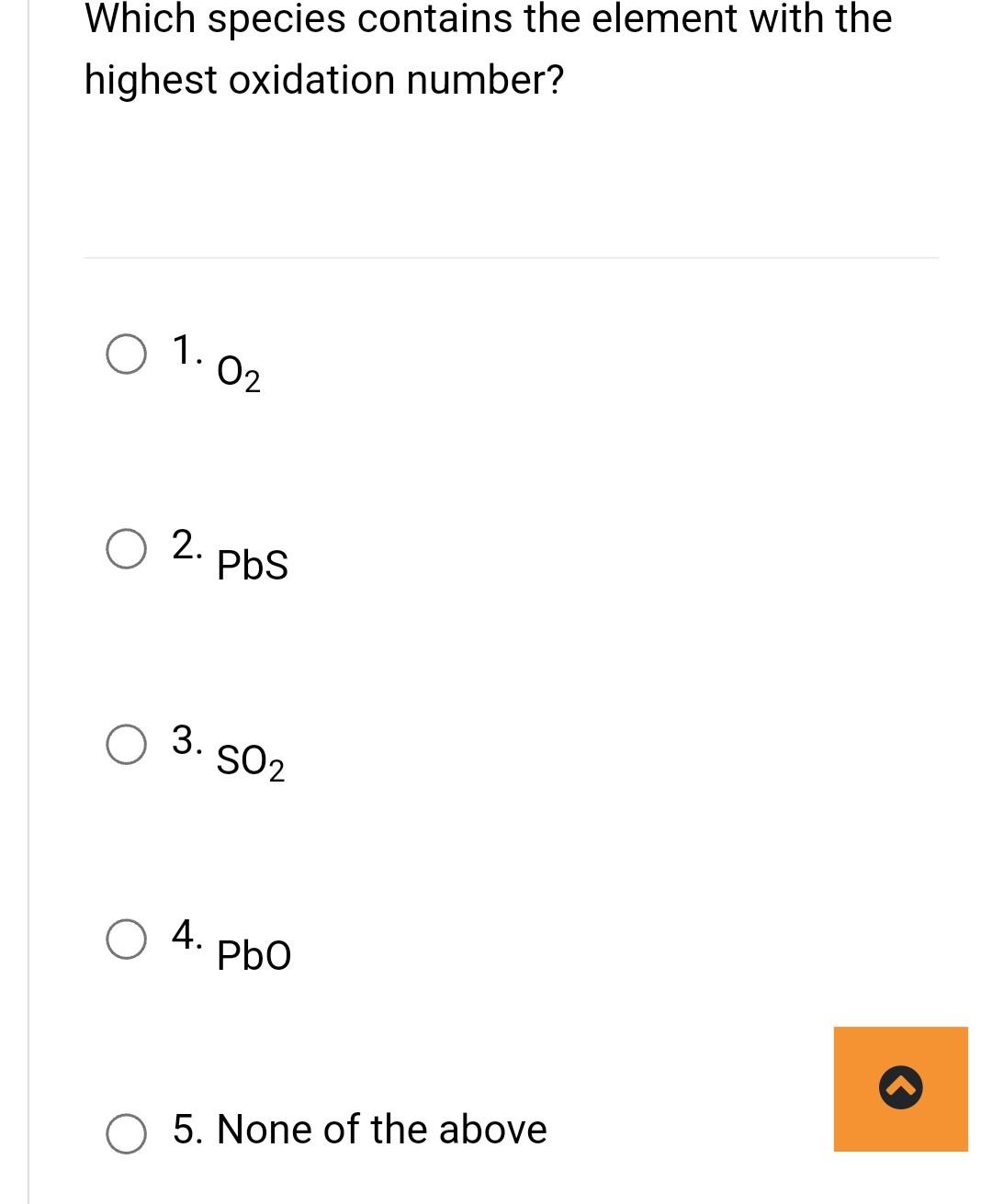992x1204 pixels.
Task: Select the SO₂ radio button
Action: (126, 744)
